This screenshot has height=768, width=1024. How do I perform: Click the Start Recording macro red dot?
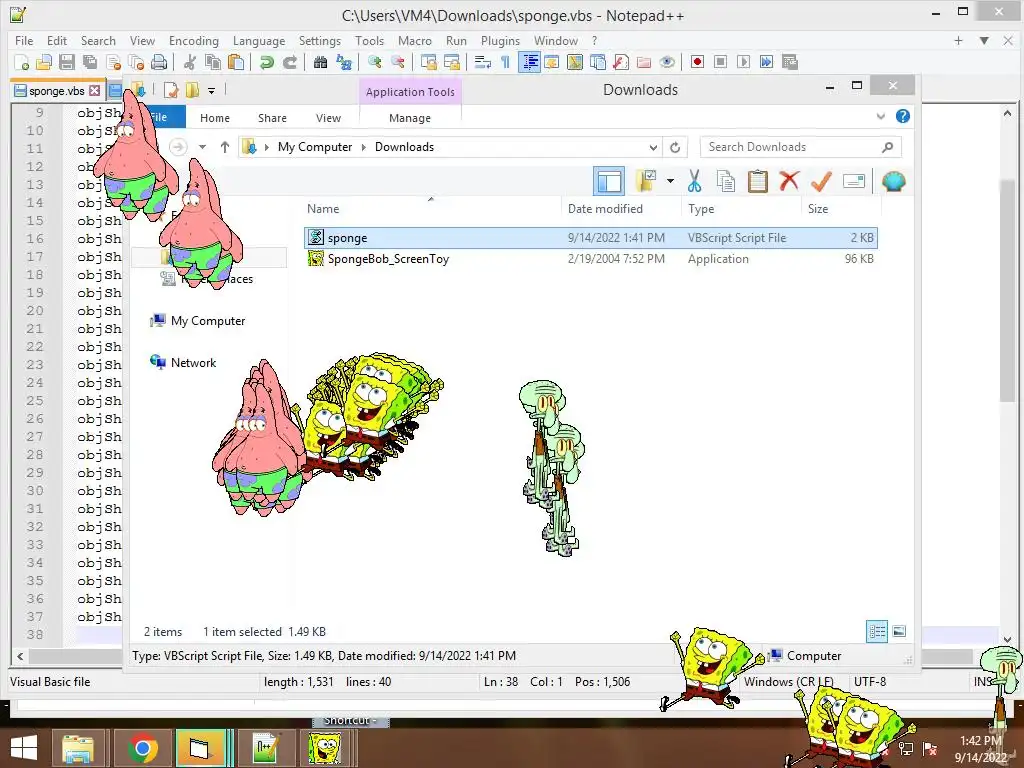pyautogui.click(x=697, y=62)
